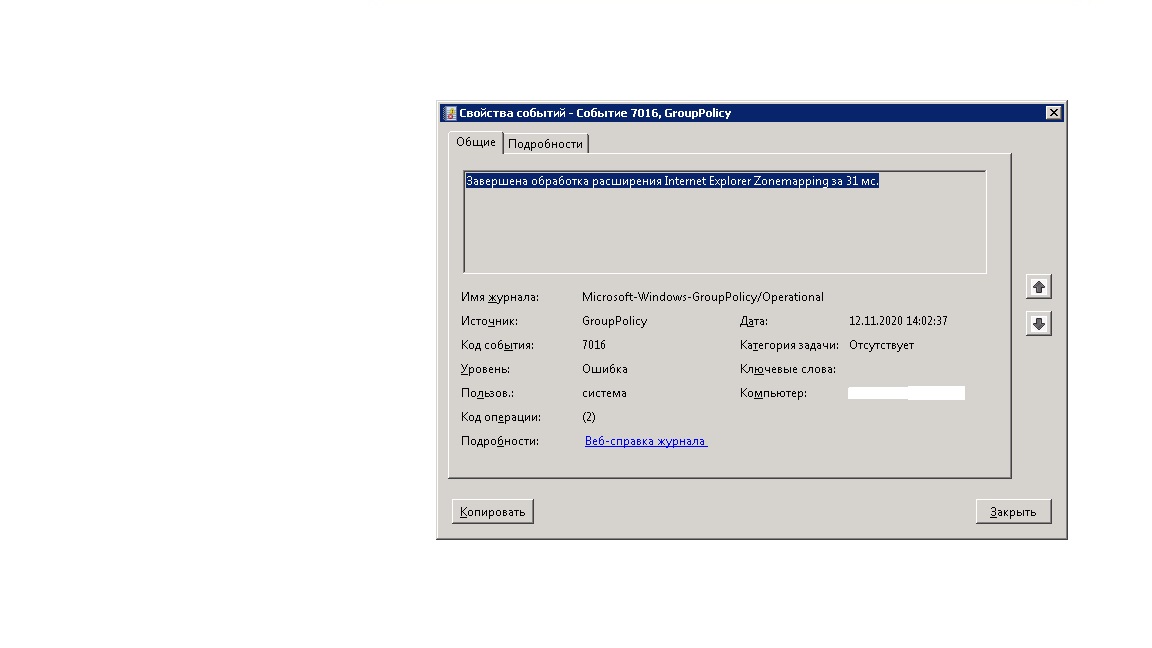
Task: Close the event properties dialog window
Action: [1054, 112]
